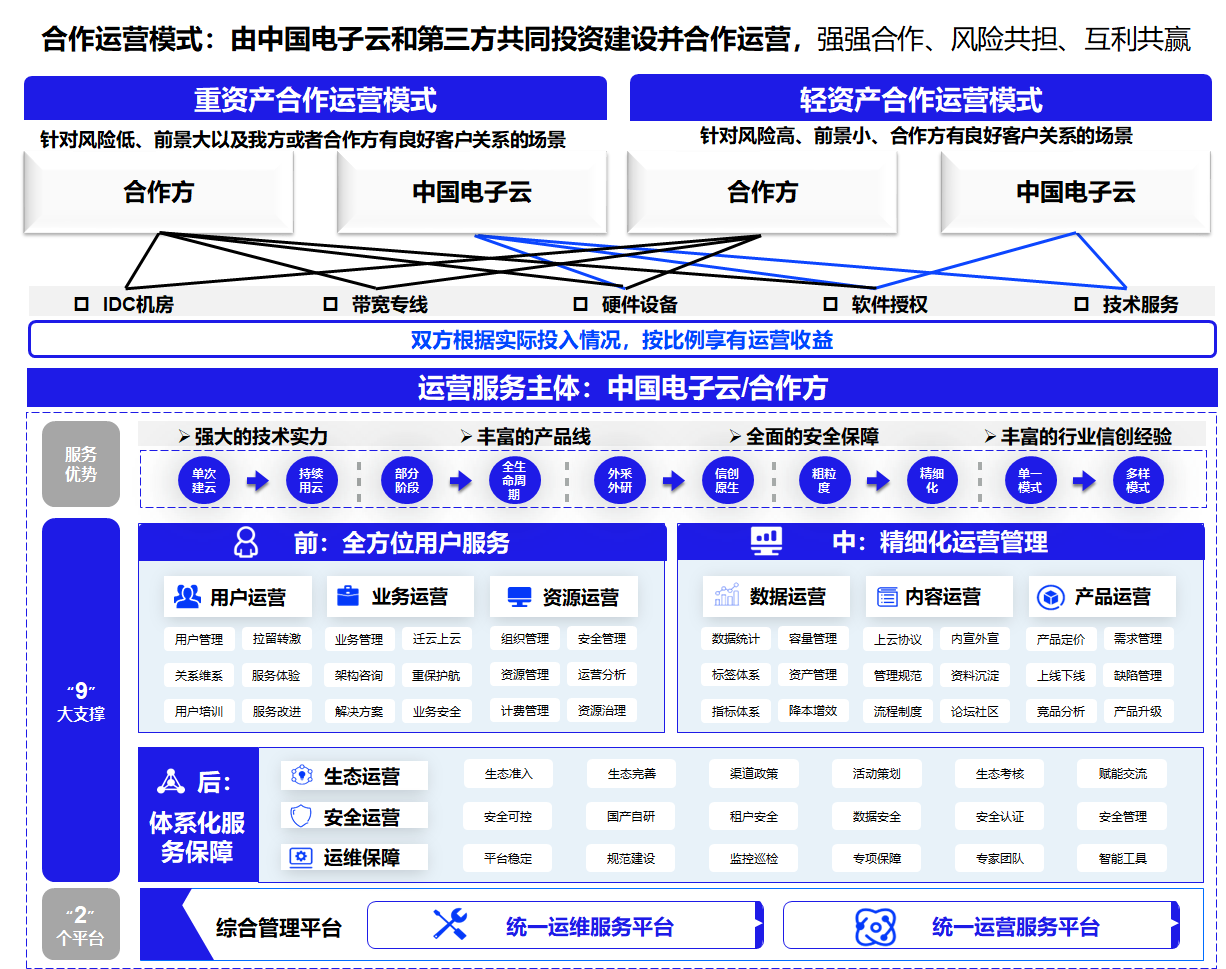Click the monitor icon beside 资源运营
Viewport: 1226px width, 969px height.
[x=519, y=597]
